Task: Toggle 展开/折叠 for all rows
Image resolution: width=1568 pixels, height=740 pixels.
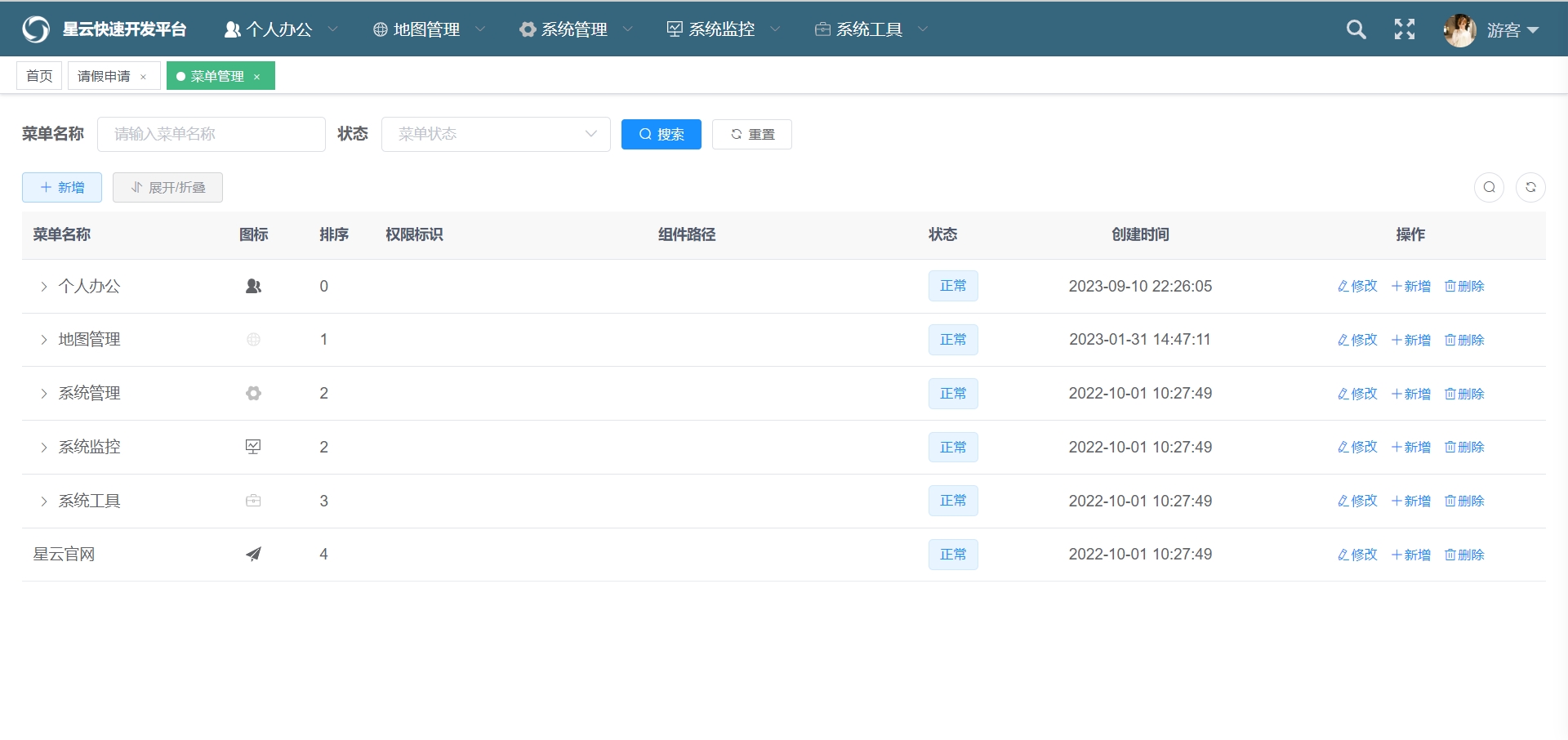Action: 167,187
